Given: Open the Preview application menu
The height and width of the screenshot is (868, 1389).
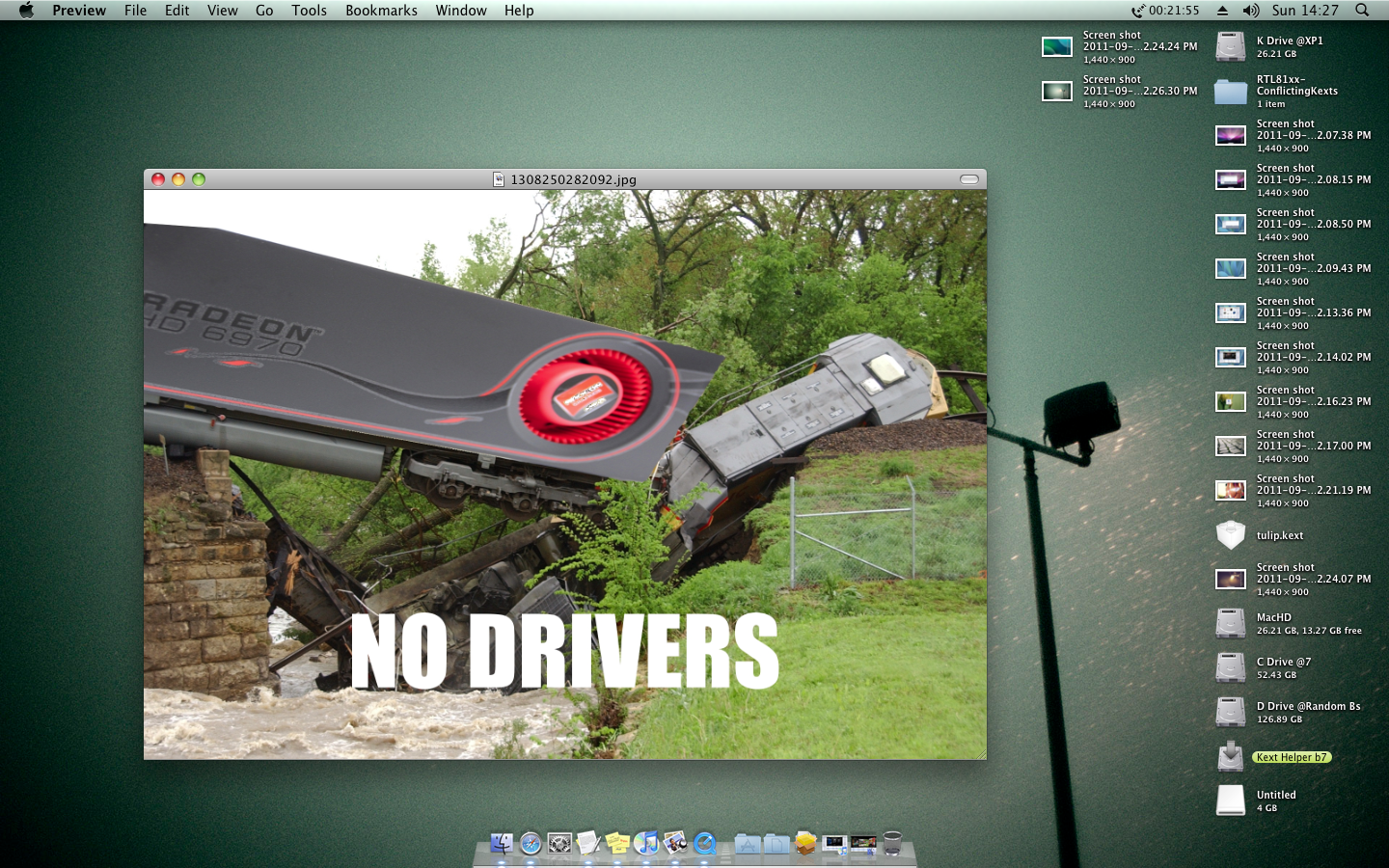Looking at the screenshot, I should 79,10.
